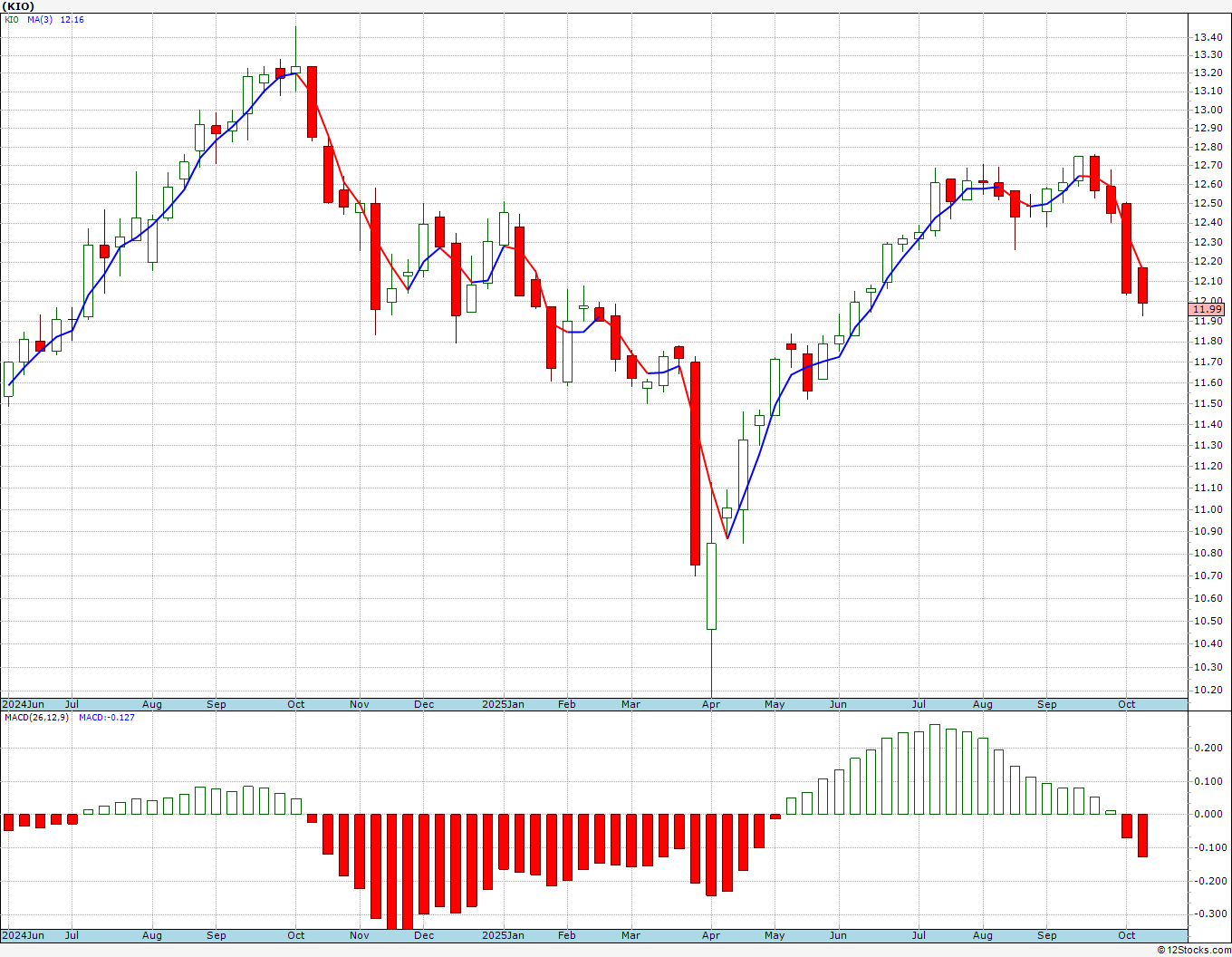Select the KIO legend label
The width and height of the screenshot is (1232, 957).
(12, 20)
